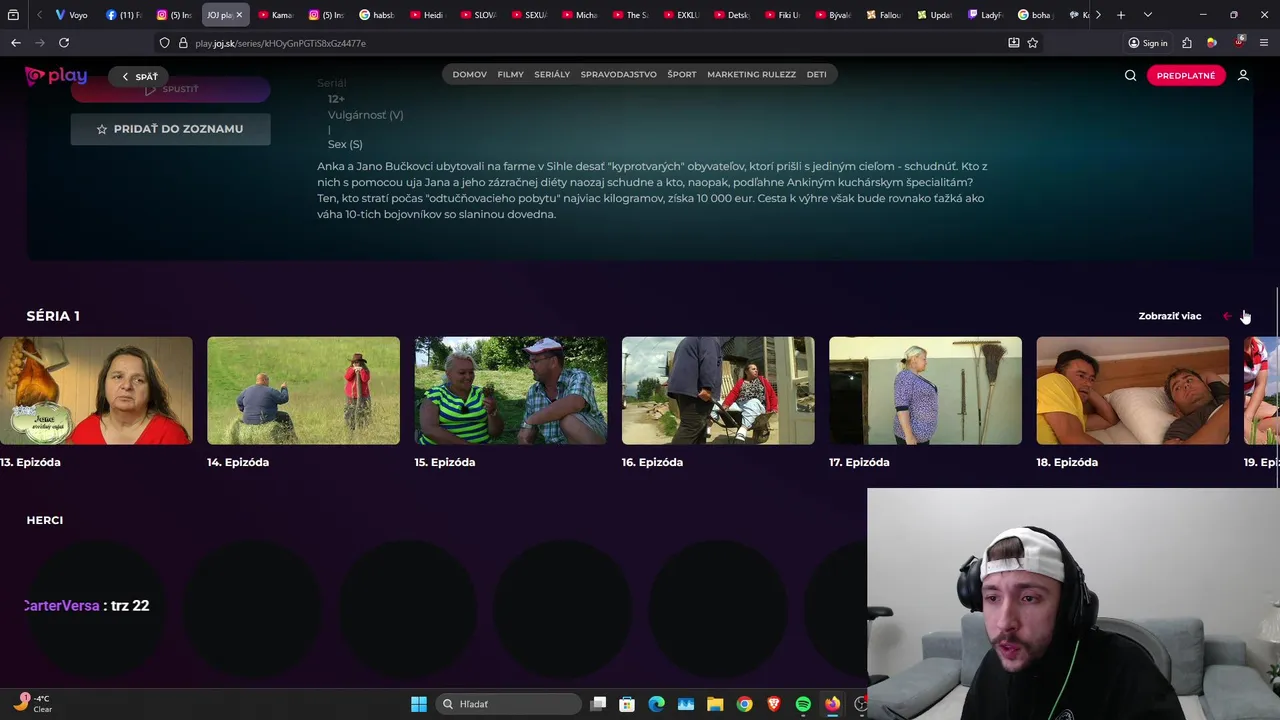Open the extensions puzzle icon
Image resolution: width=1280 pixels, height=720 pixels.
(x=1186, y=43)
